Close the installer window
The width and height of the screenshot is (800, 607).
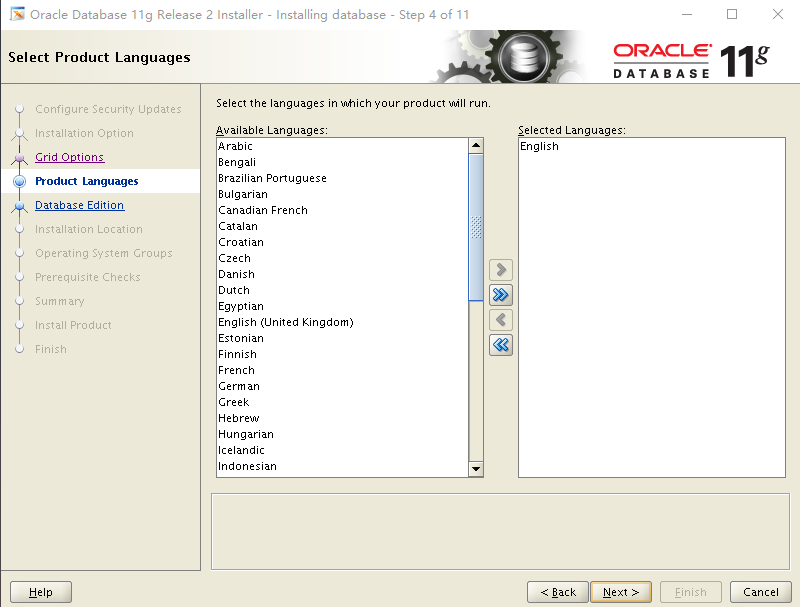777,14
